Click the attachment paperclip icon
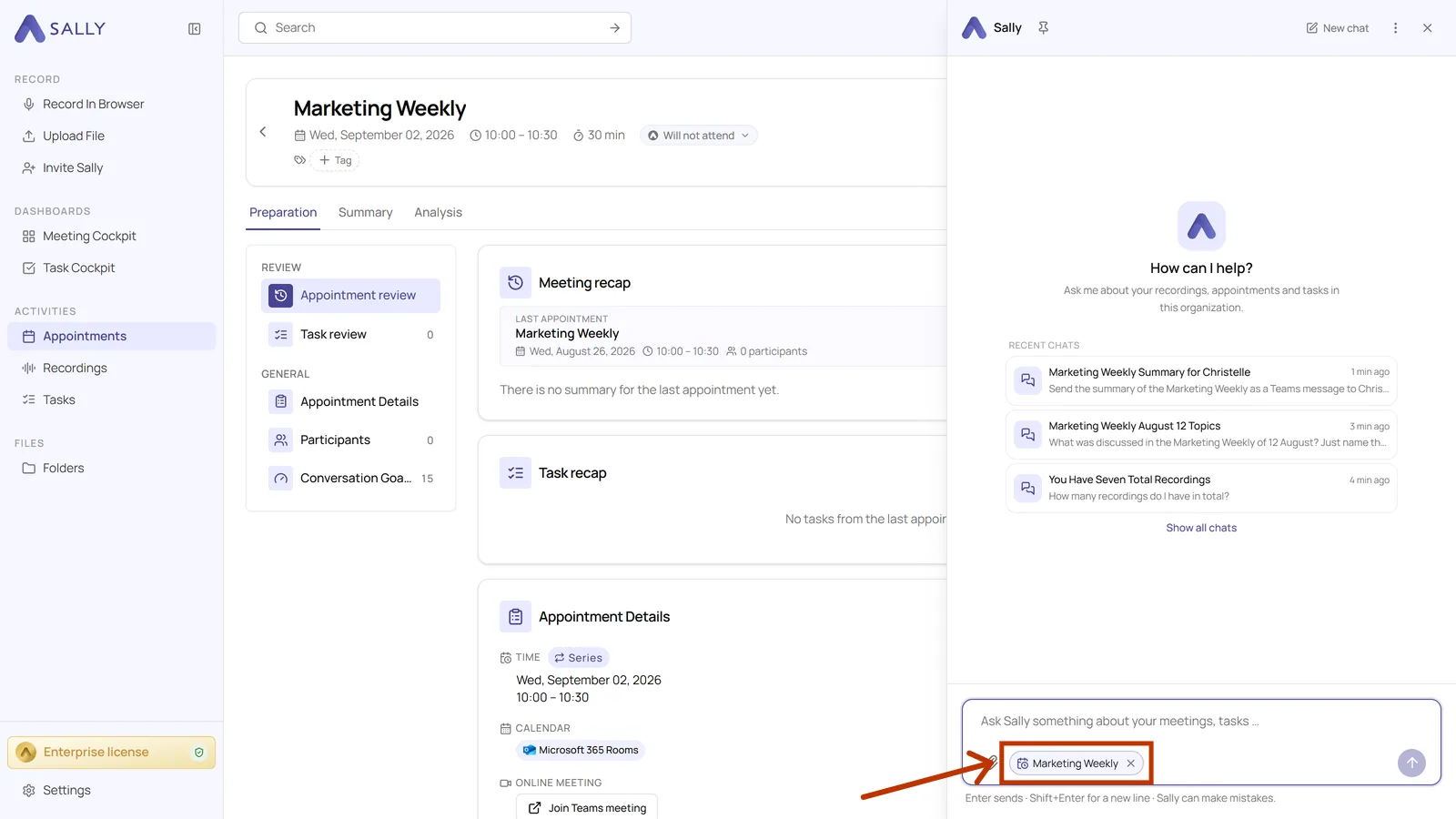 [x=992, y=763]
